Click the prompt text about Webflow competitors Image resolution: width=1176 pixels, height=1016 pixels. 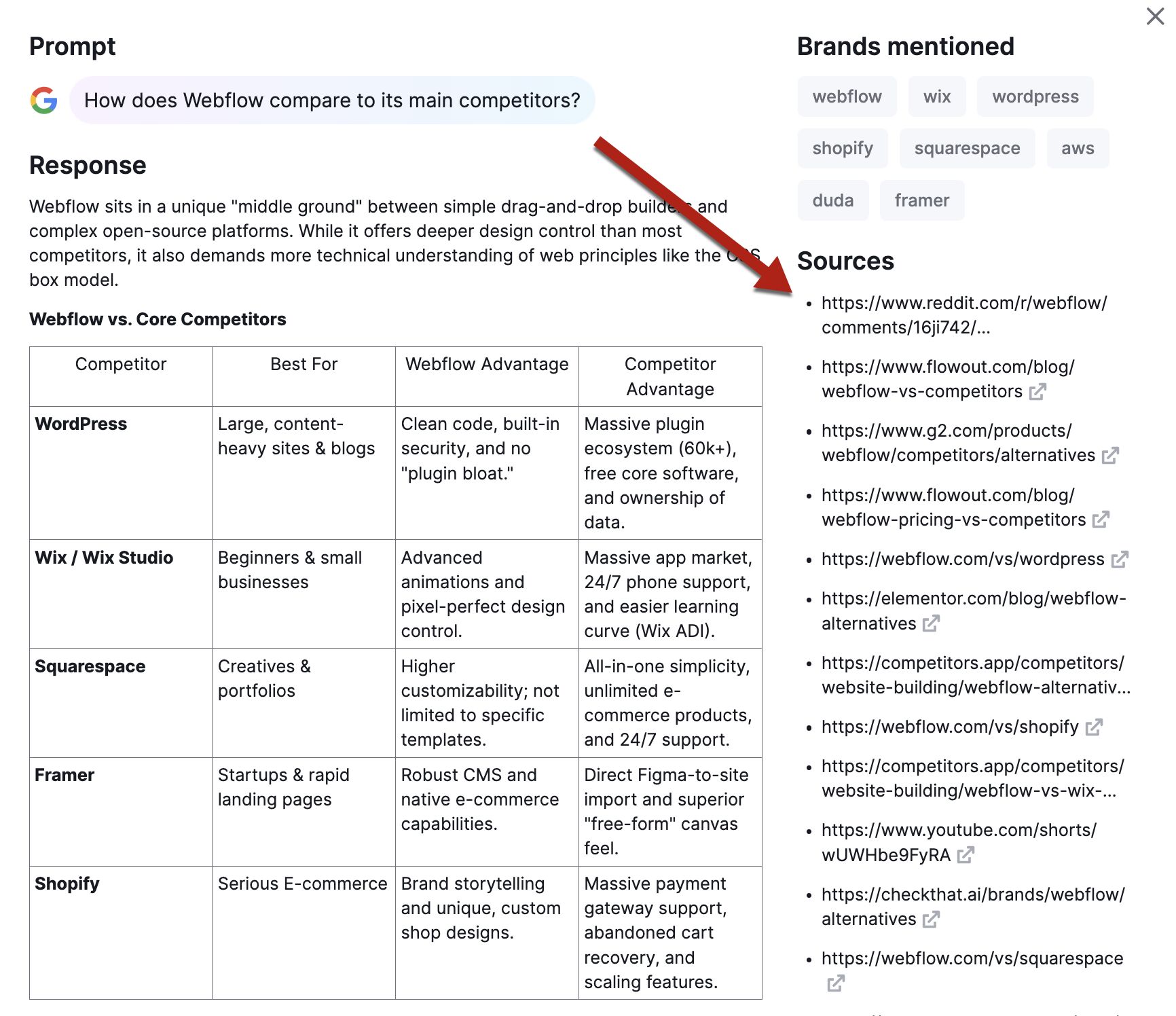332,101
